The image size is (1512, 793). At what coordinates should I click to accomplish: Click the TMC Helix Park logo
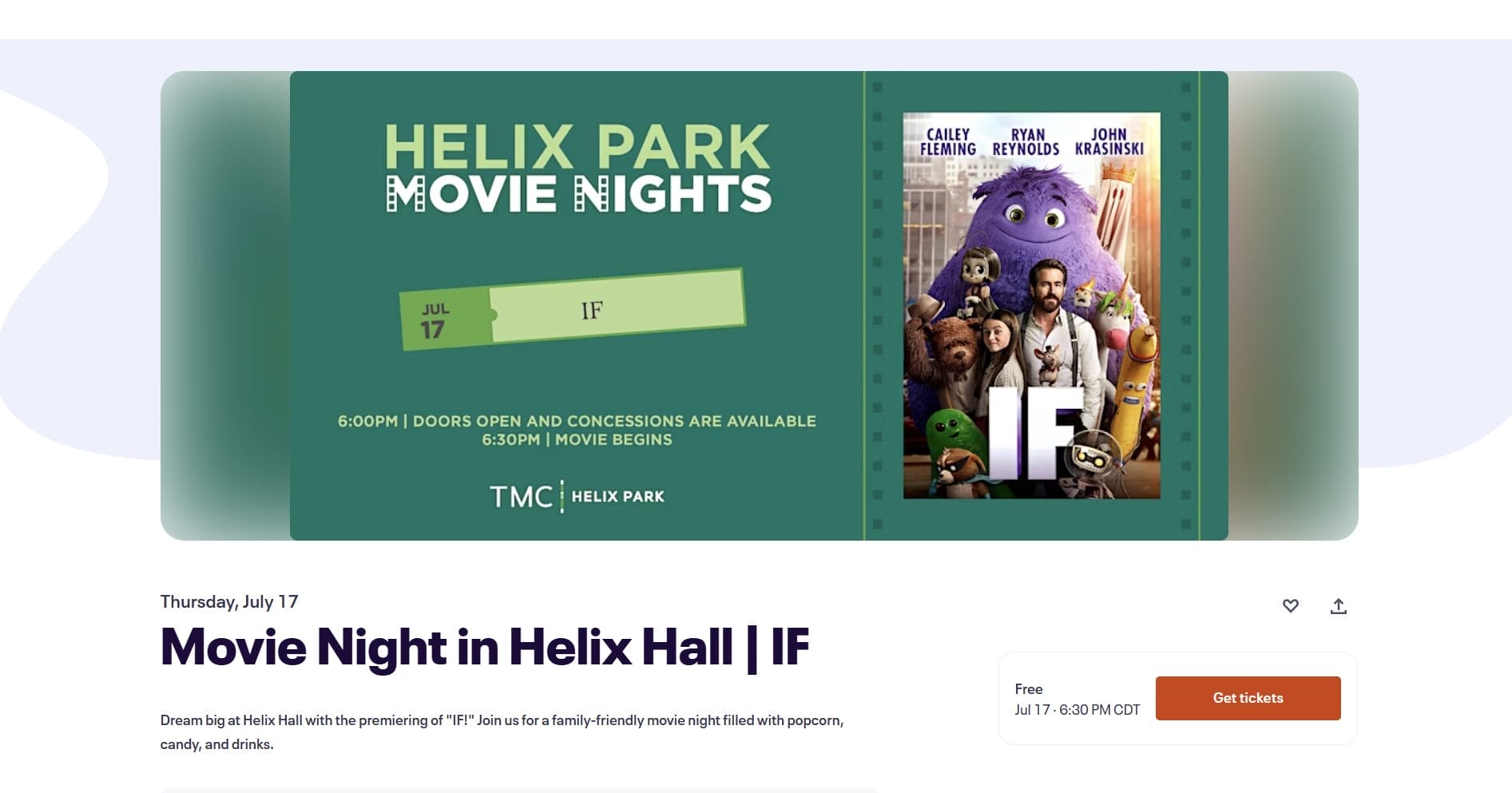577,496
